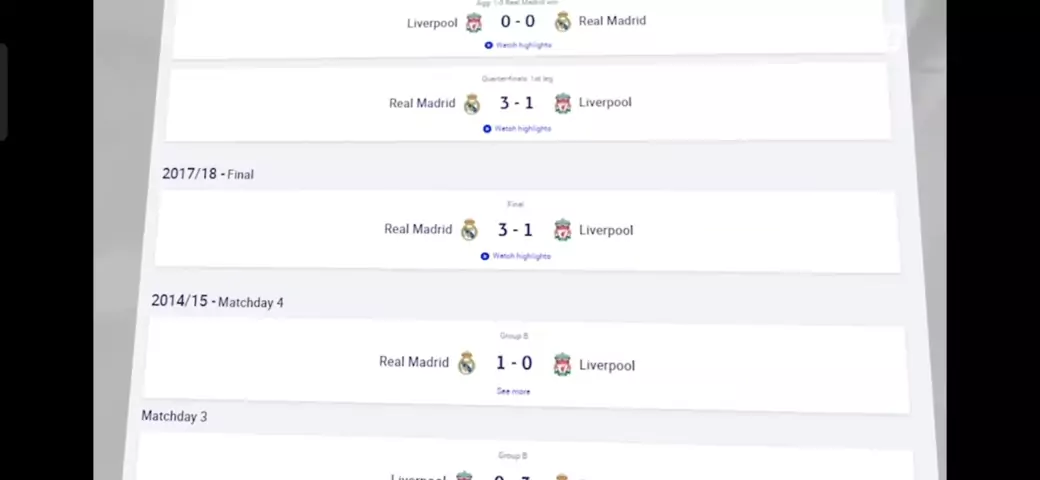Open the 1-0 score in Group B match
1040x480 pixels.
click(x=514, y=363)
